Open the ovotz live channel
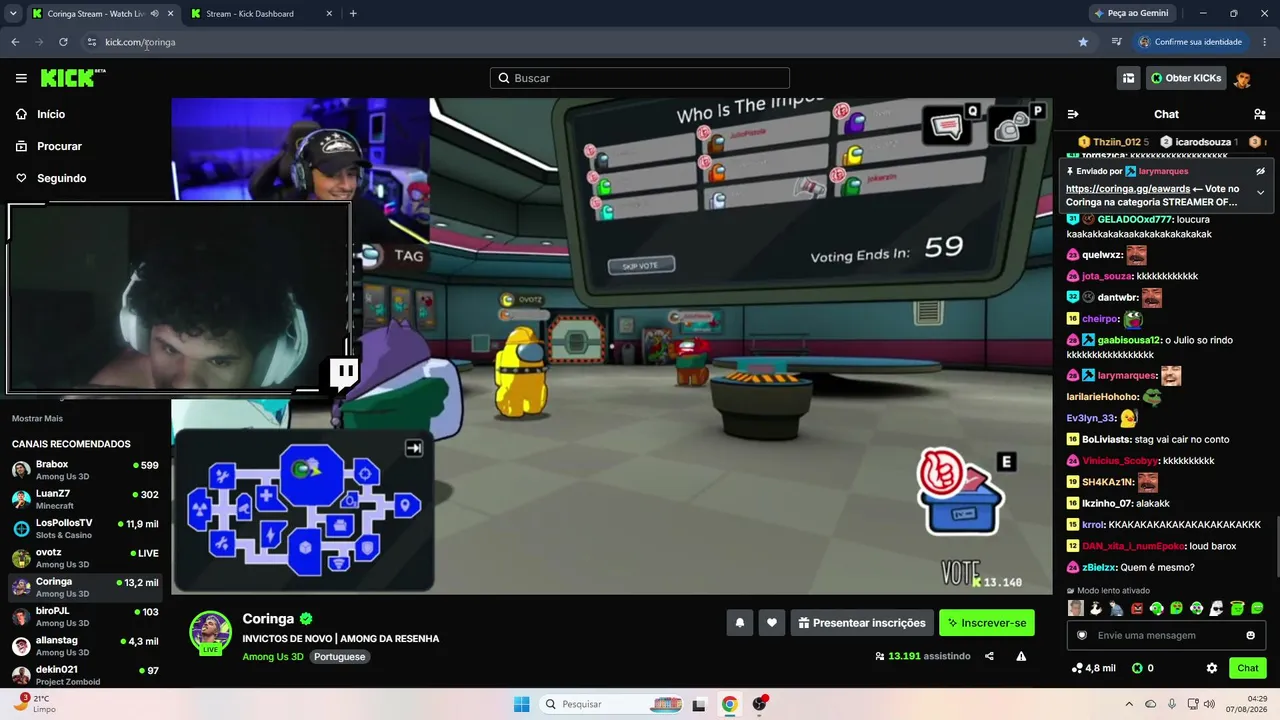Viewport: 1280px width, 720px height. tap(85, 557)
